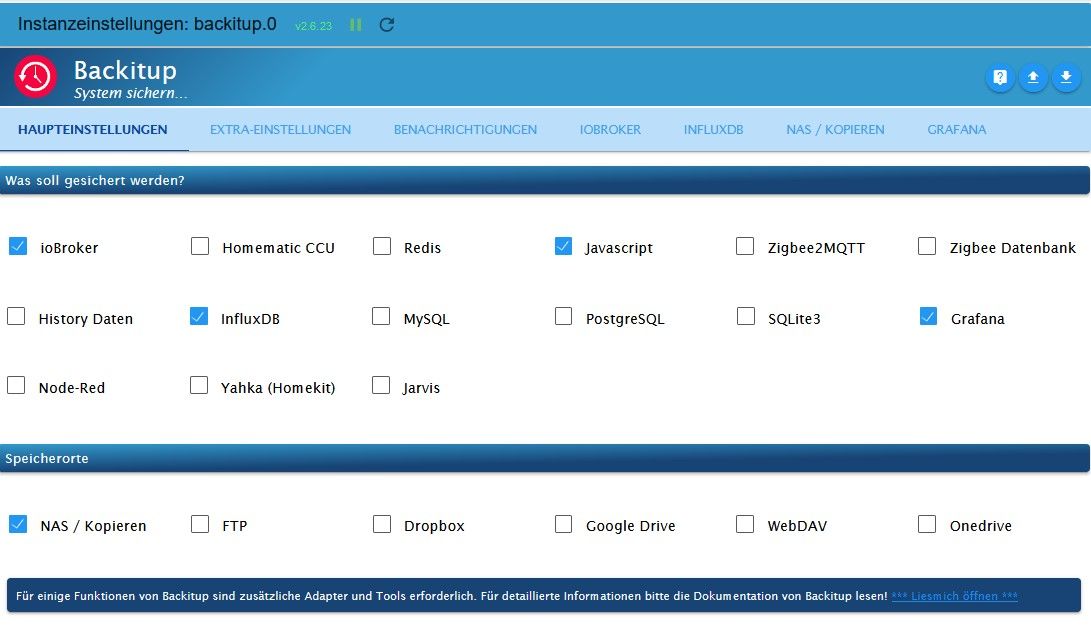The height and width of the screenshot is (628, 1091).
Task: Uncheck the NAS / Kopieren storage checkbox
Action: click(18, 524)
